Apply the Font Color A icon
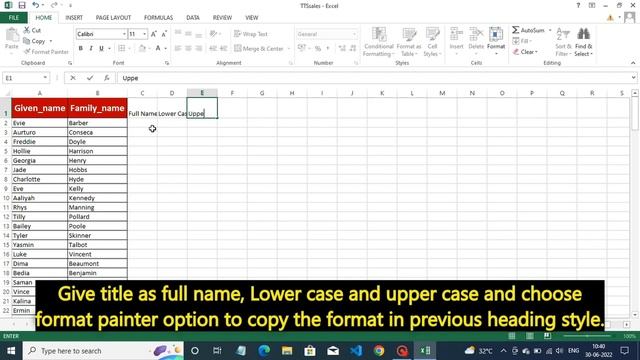This screenshot has width=640, height=360. point(158,49)
